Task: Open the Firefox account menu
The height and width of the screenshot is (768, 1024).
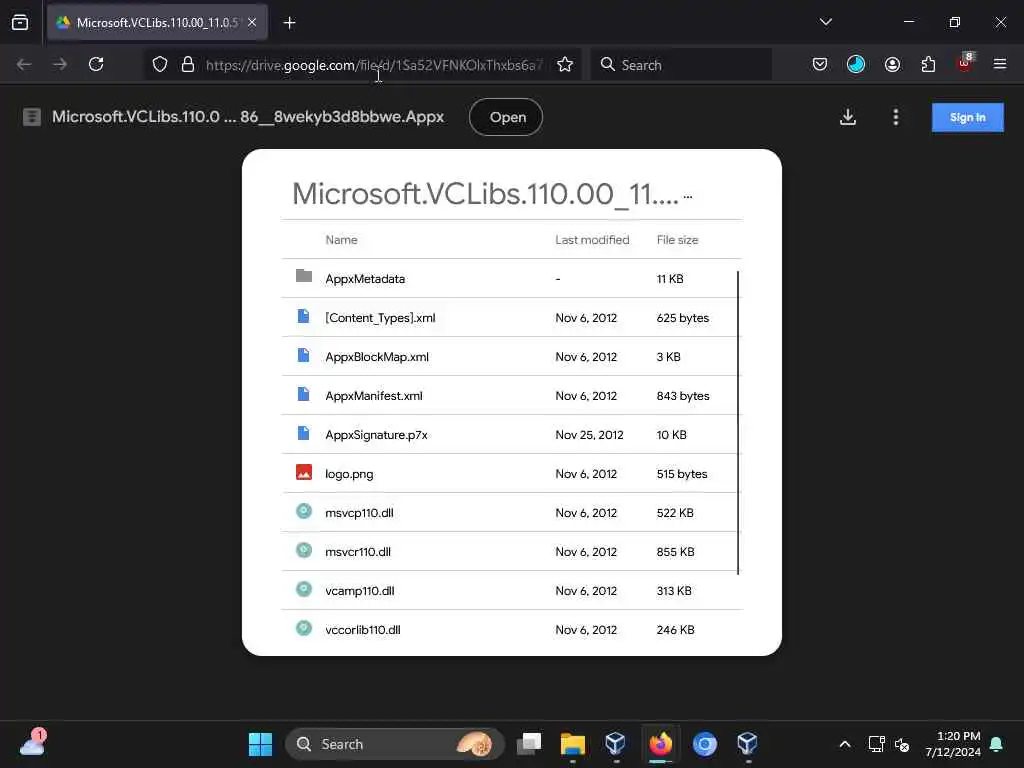Action: click(x=892, y=64)
